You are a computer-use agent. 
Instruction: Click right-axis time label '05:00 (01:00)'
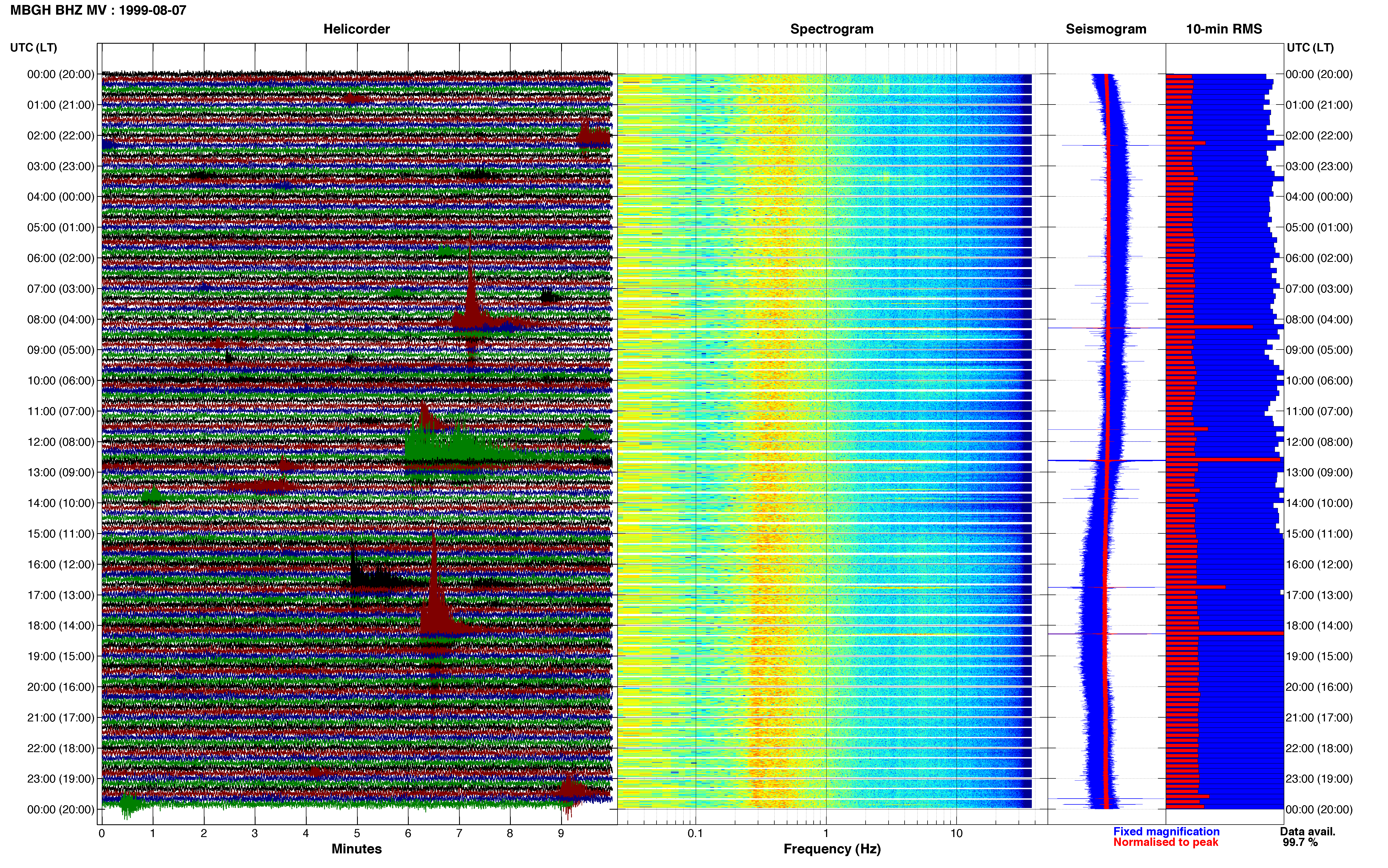[x=1319, y=227]
